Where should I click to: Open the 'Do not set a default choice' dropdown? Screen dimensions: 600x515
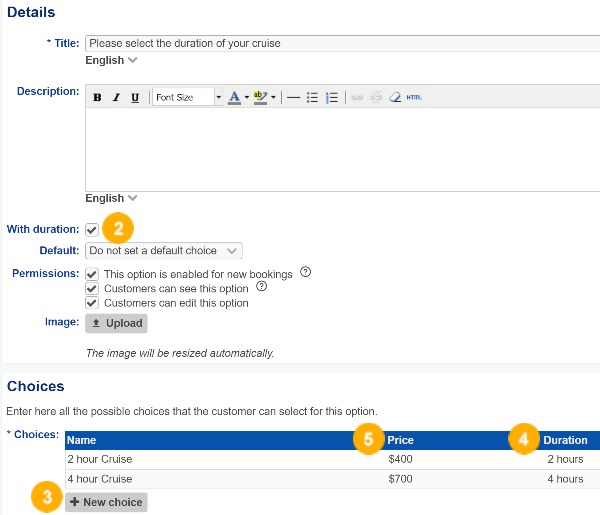[164, 251]
